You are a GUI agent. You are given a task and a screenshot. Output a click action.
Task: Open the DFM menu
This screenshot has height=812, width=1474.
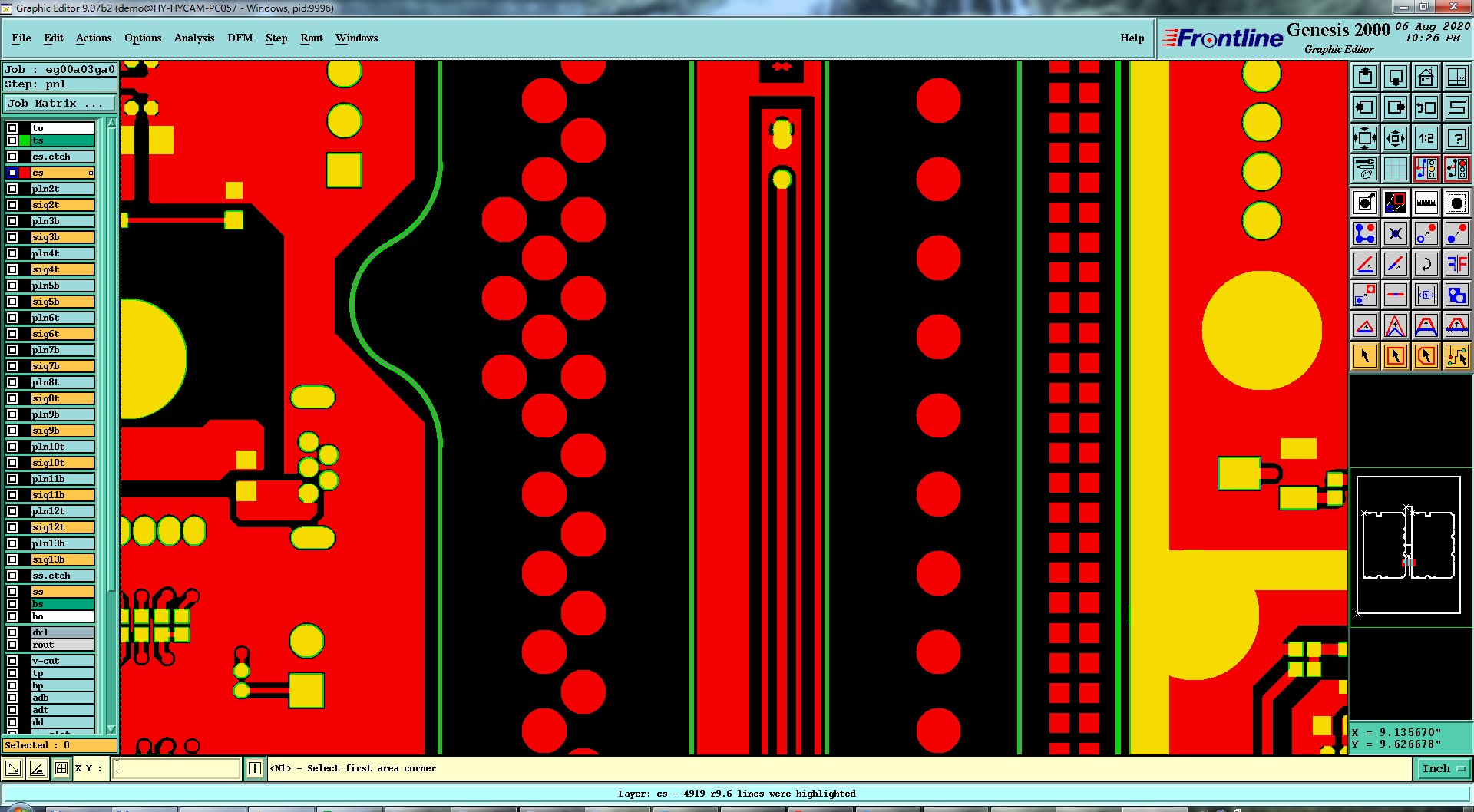click(240, 38)
